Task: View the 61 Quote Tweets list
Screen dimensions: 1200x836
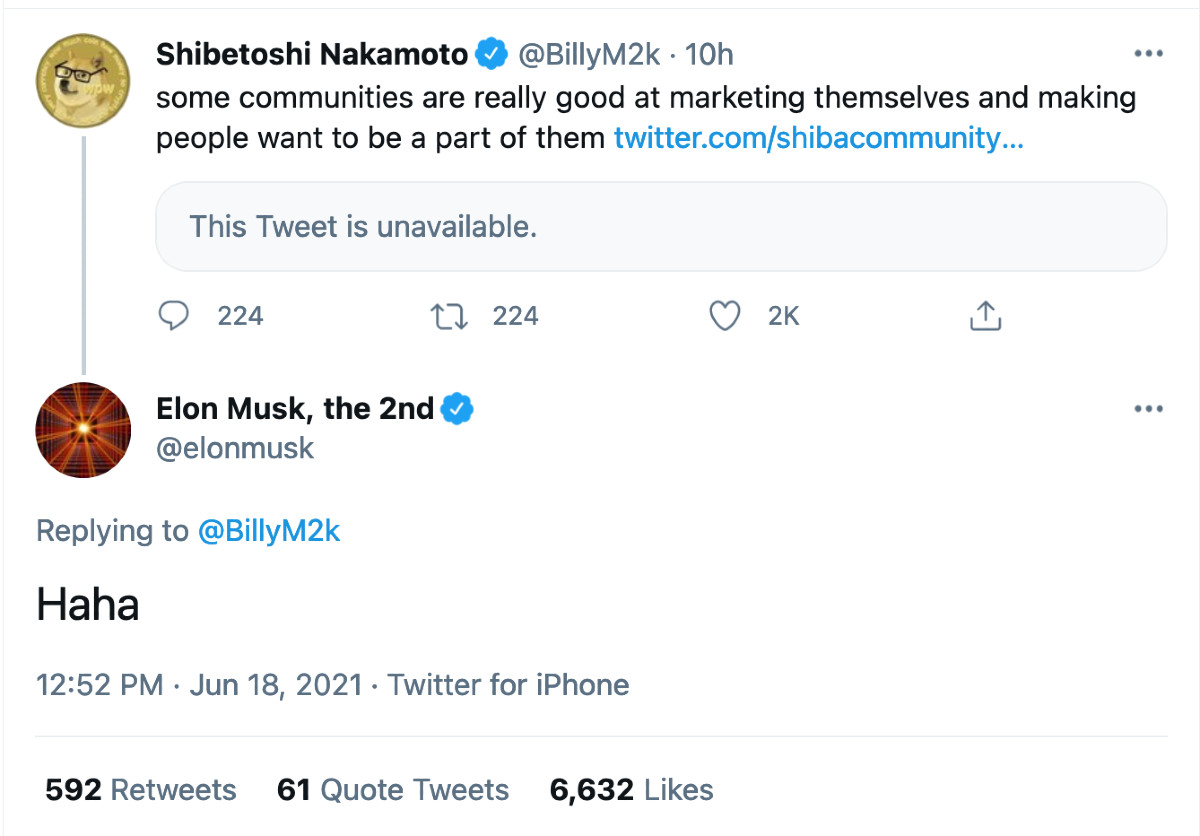Action: click(x=393, y=790)
